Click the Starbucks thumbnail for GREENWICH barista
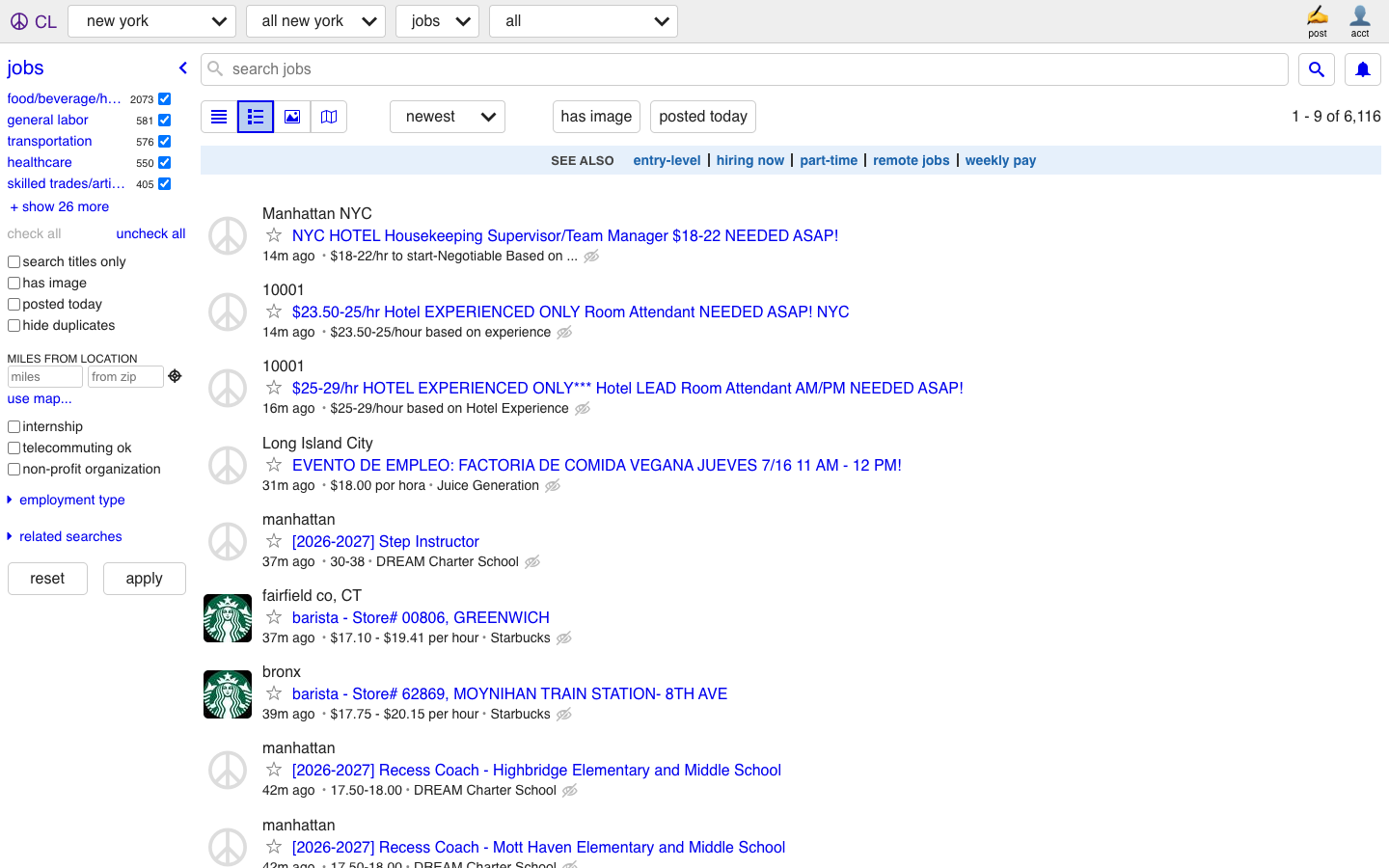The image size is (1389, 868). coord(228,618)
